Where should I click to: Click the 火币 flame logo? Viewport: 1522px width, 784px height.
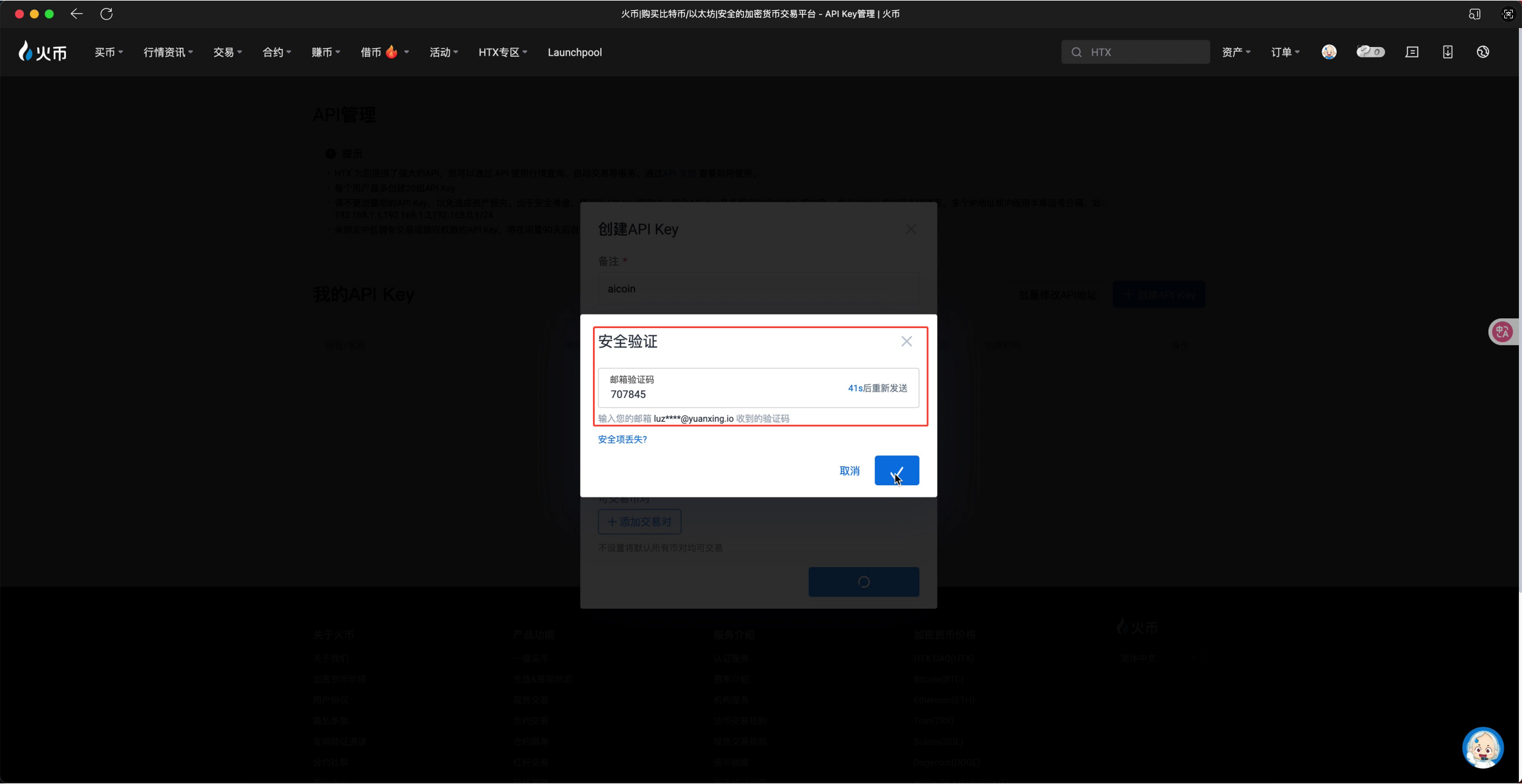42,52
